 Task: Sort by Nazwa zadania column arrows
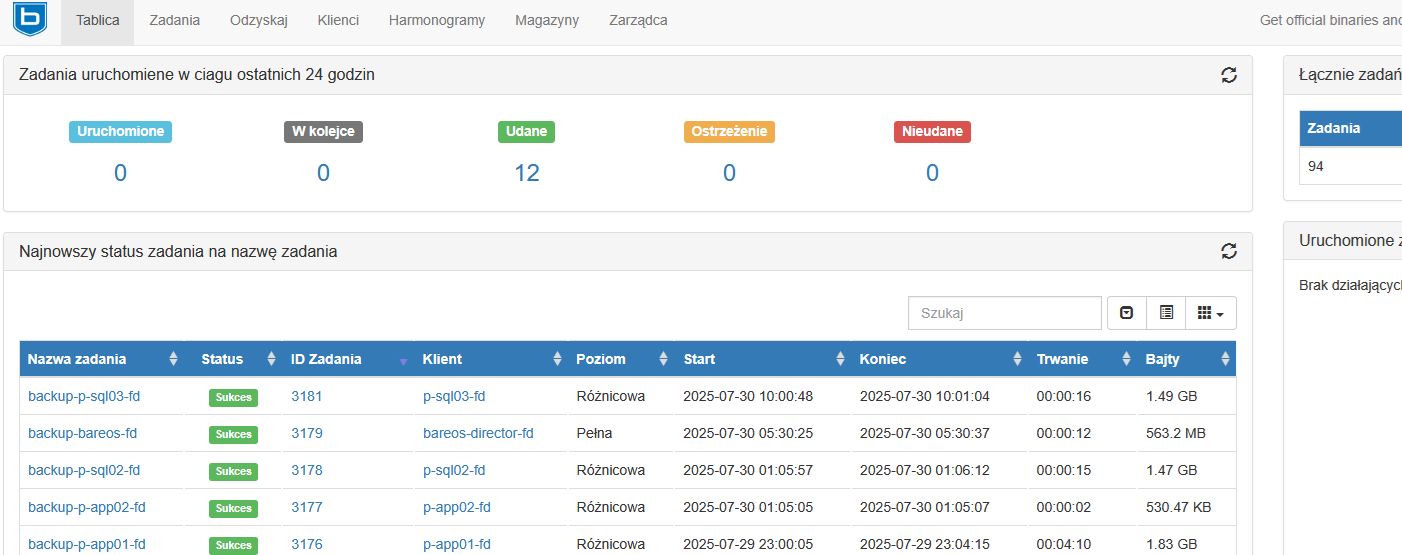click(173, 359)
